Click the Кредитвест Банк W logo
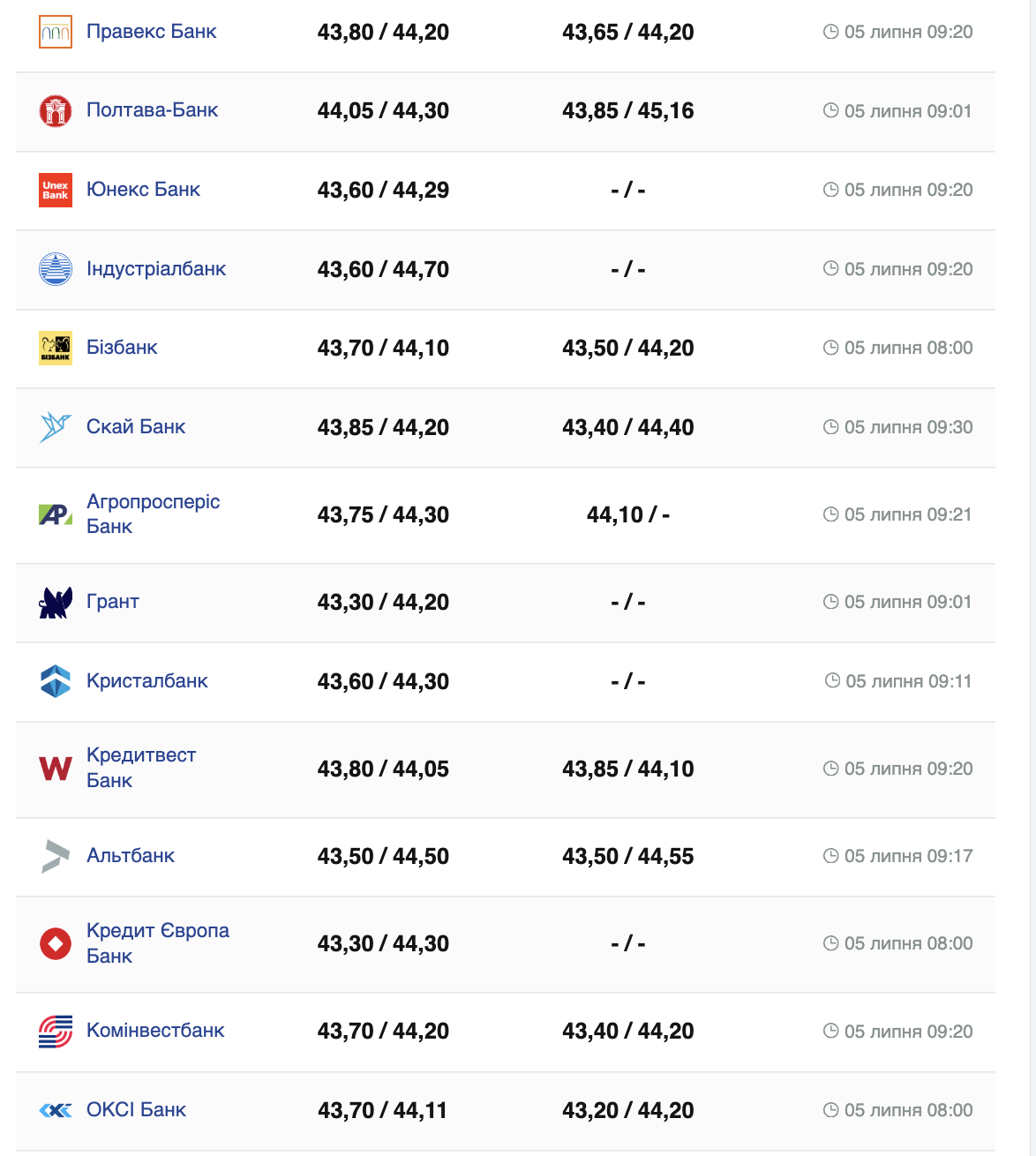 (x=56, y=769)
